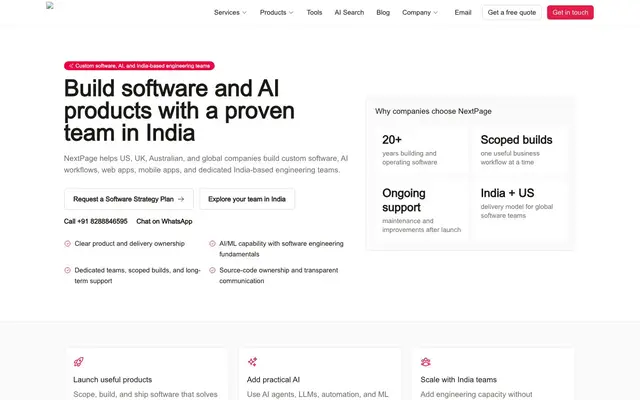Click the Launch useful products card title
Screen dimensions: 640x400
pos(113,380)
